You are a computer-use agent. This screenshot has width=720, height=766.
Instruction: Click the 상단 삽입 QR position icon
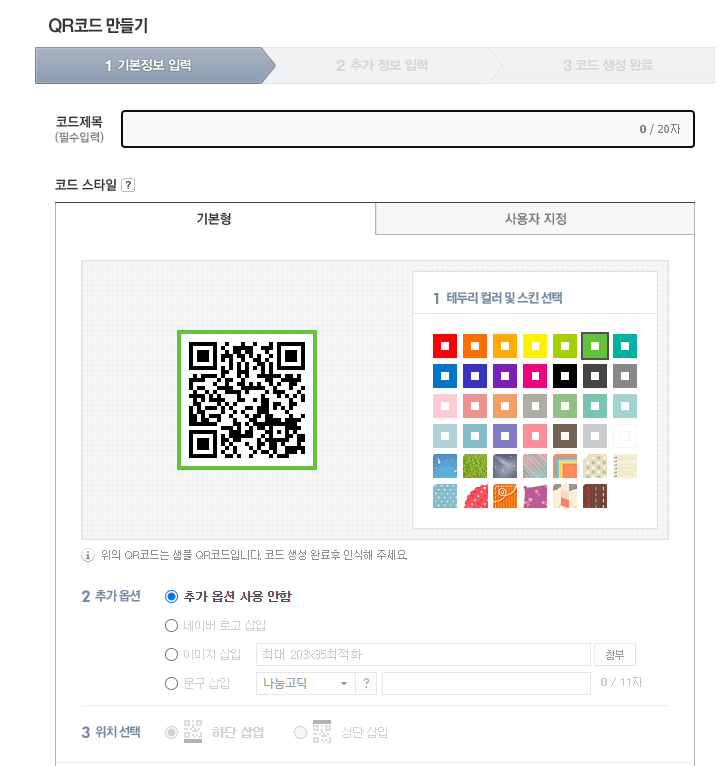coord(322,731)
